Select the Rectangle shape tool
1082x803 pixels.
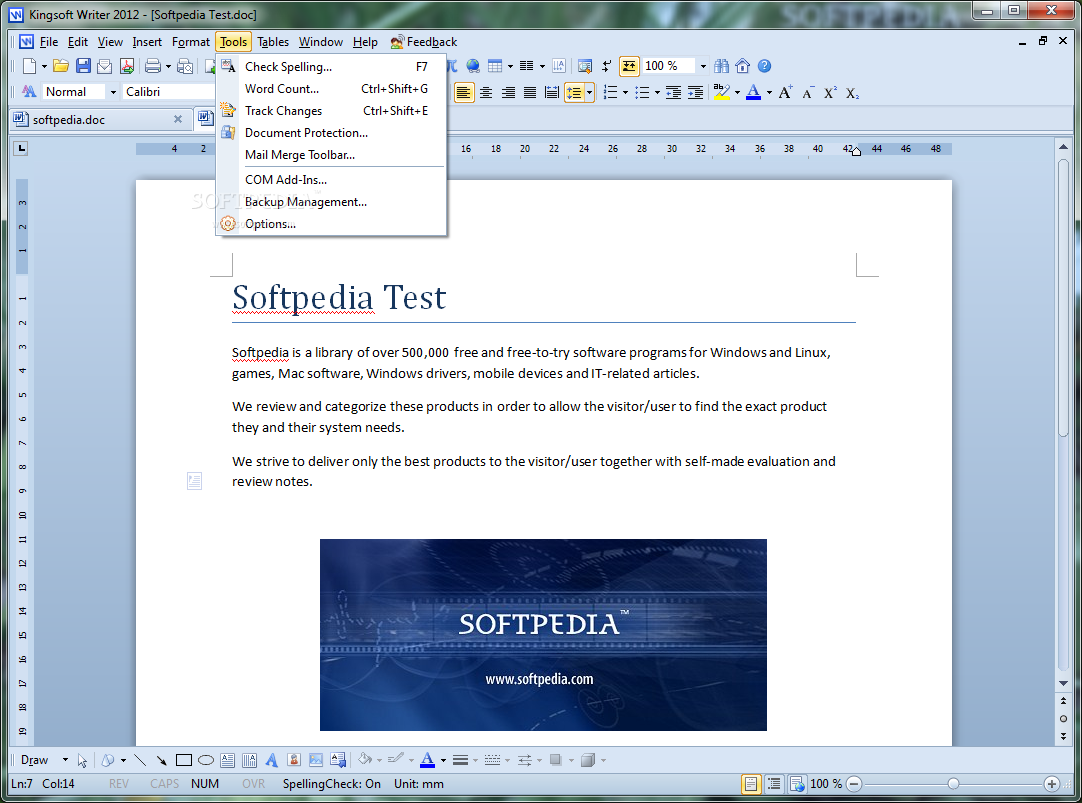184,760
